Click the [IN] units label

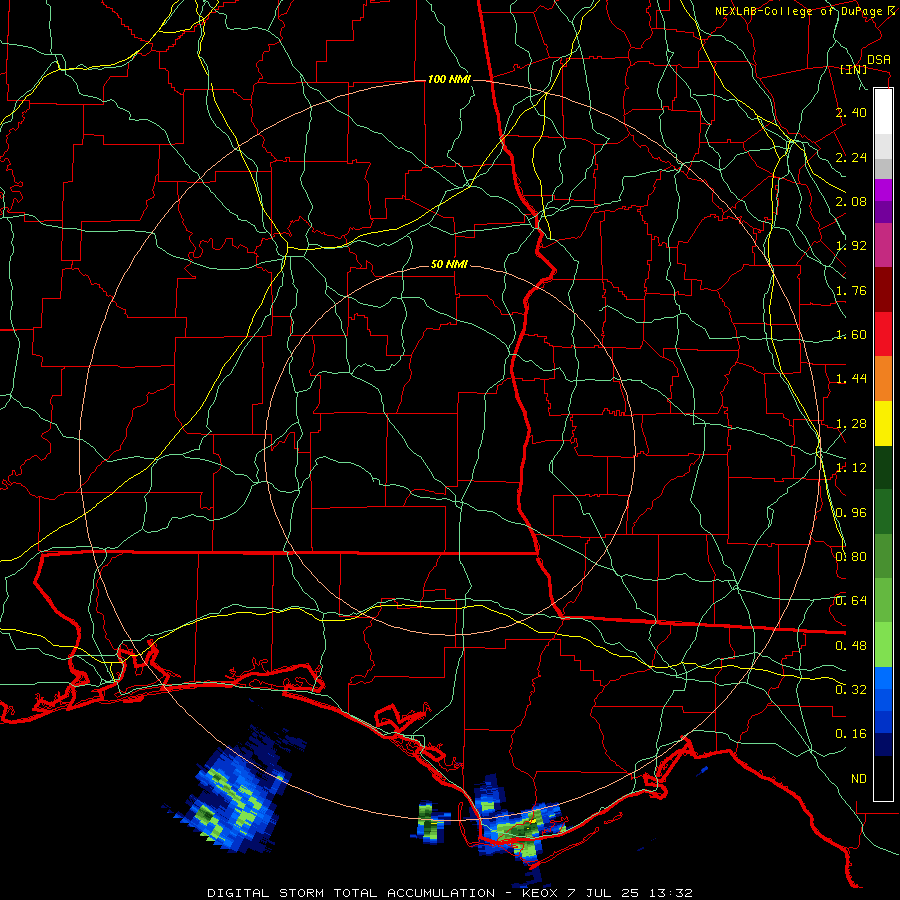[x=854, y=69]
